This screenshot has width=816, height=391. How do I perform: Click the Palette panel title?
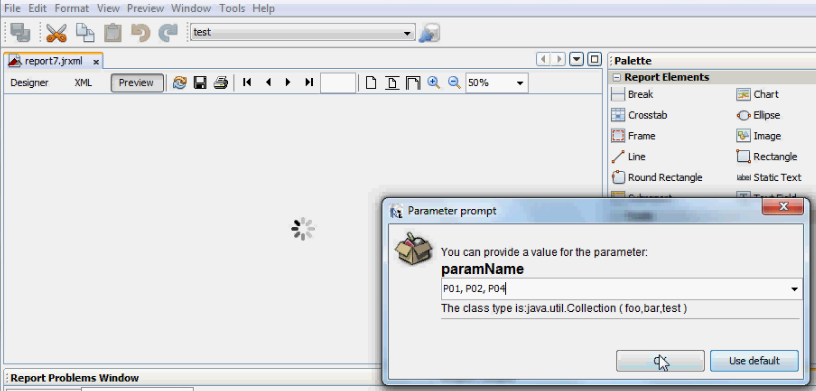[633, 61]
